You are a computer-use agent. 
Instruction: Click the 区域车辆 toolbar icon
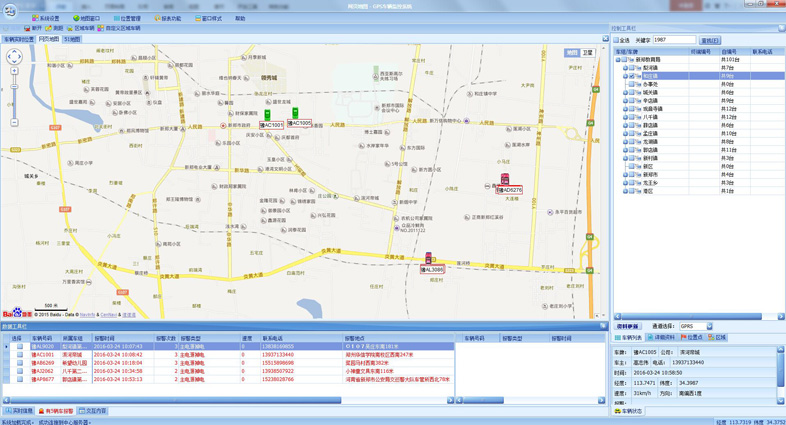(x=80, y=28)
